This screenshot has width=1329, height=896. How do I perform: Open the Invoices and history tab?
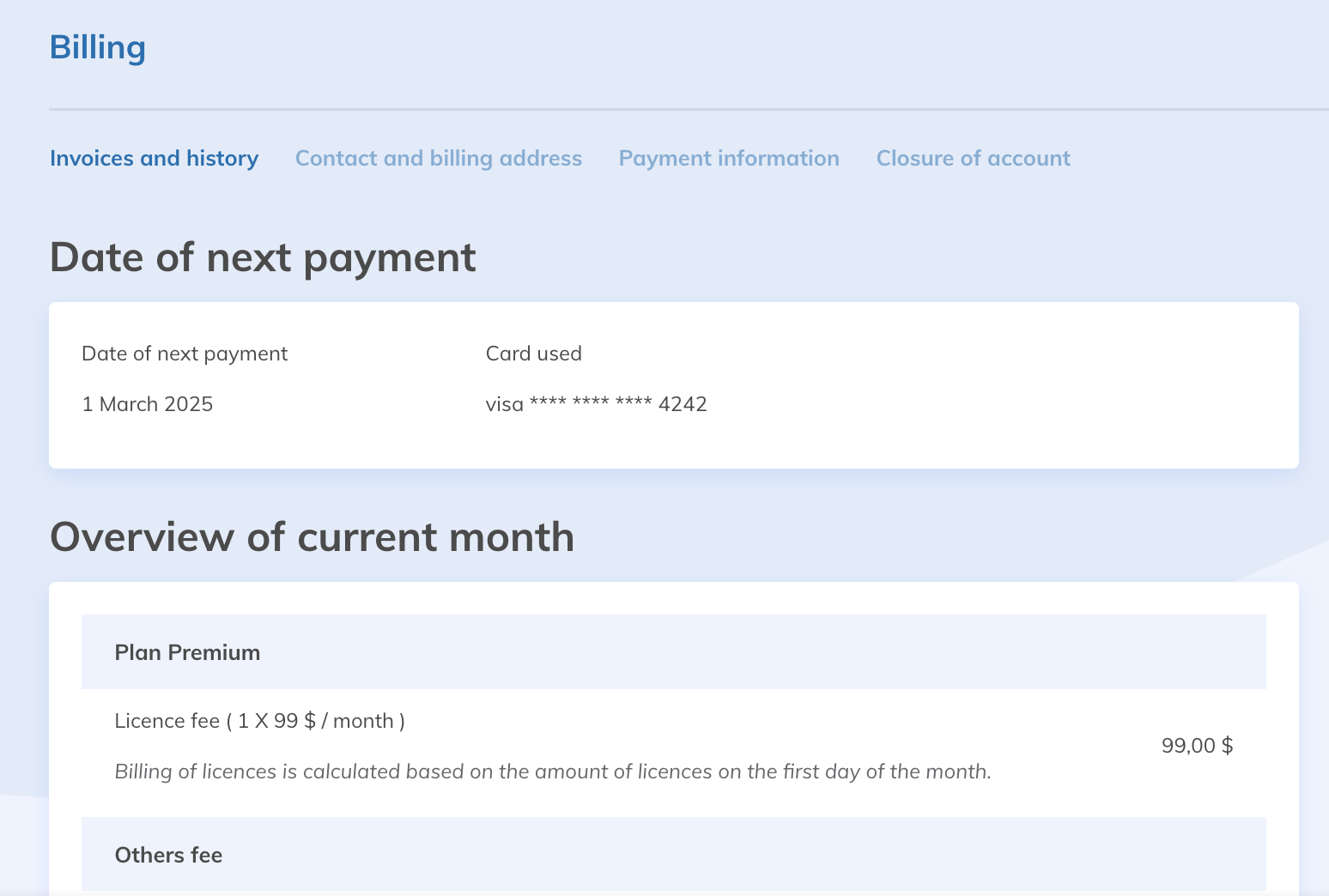(x=154, y=159)
